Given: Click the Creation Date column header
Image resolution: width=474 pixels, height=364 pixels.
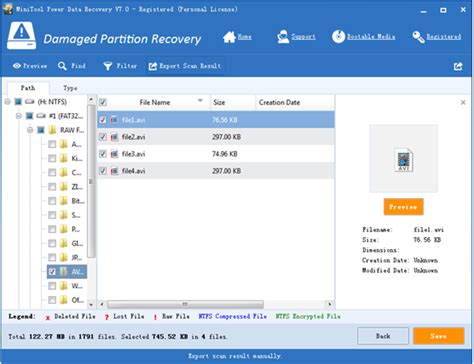Looking at the screenshot, I should 295,102.
